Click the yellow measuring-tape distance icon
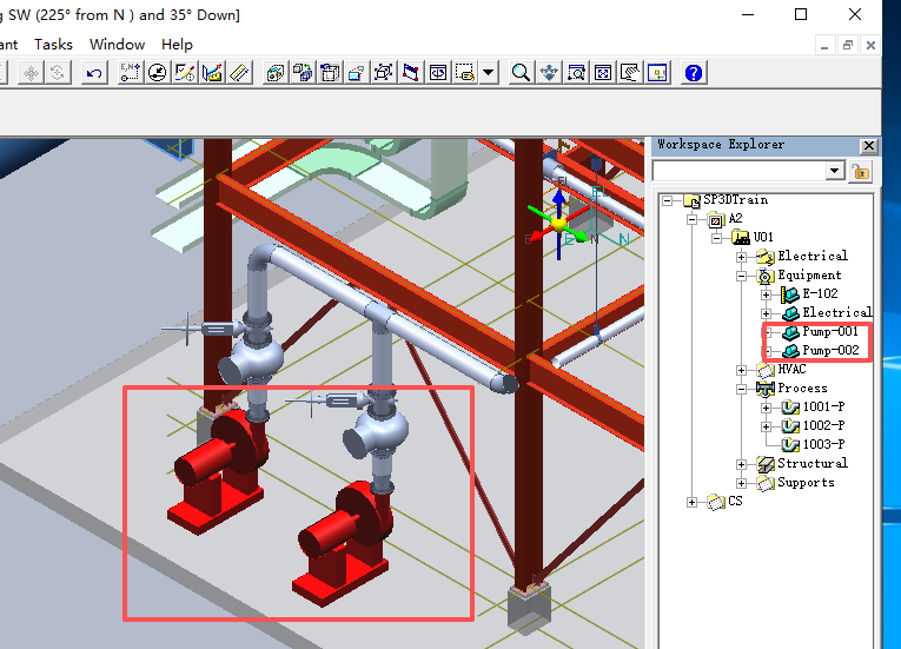The width and height of the screenshot is (901, 649). 213,73
